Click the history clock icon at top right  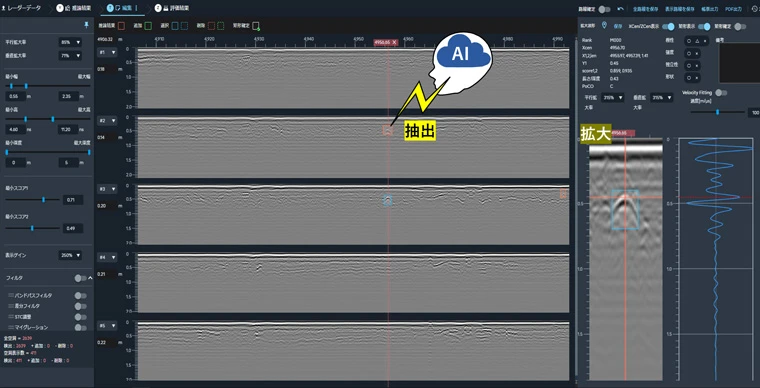pyautogui.click(x=754, y=9)
